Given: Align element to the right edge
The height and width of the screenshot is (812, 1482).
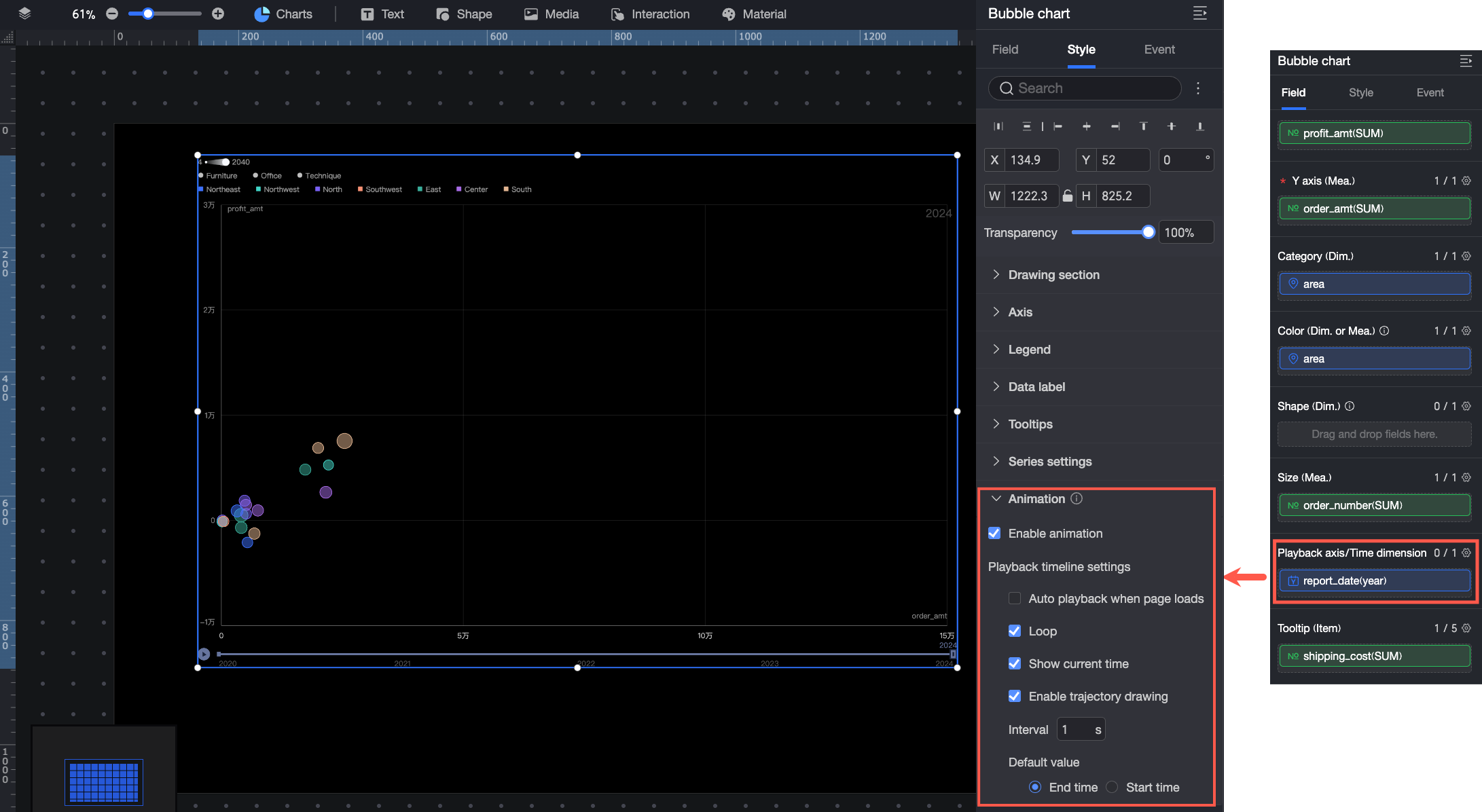Looking at the screenshot, I should 1115,126.
